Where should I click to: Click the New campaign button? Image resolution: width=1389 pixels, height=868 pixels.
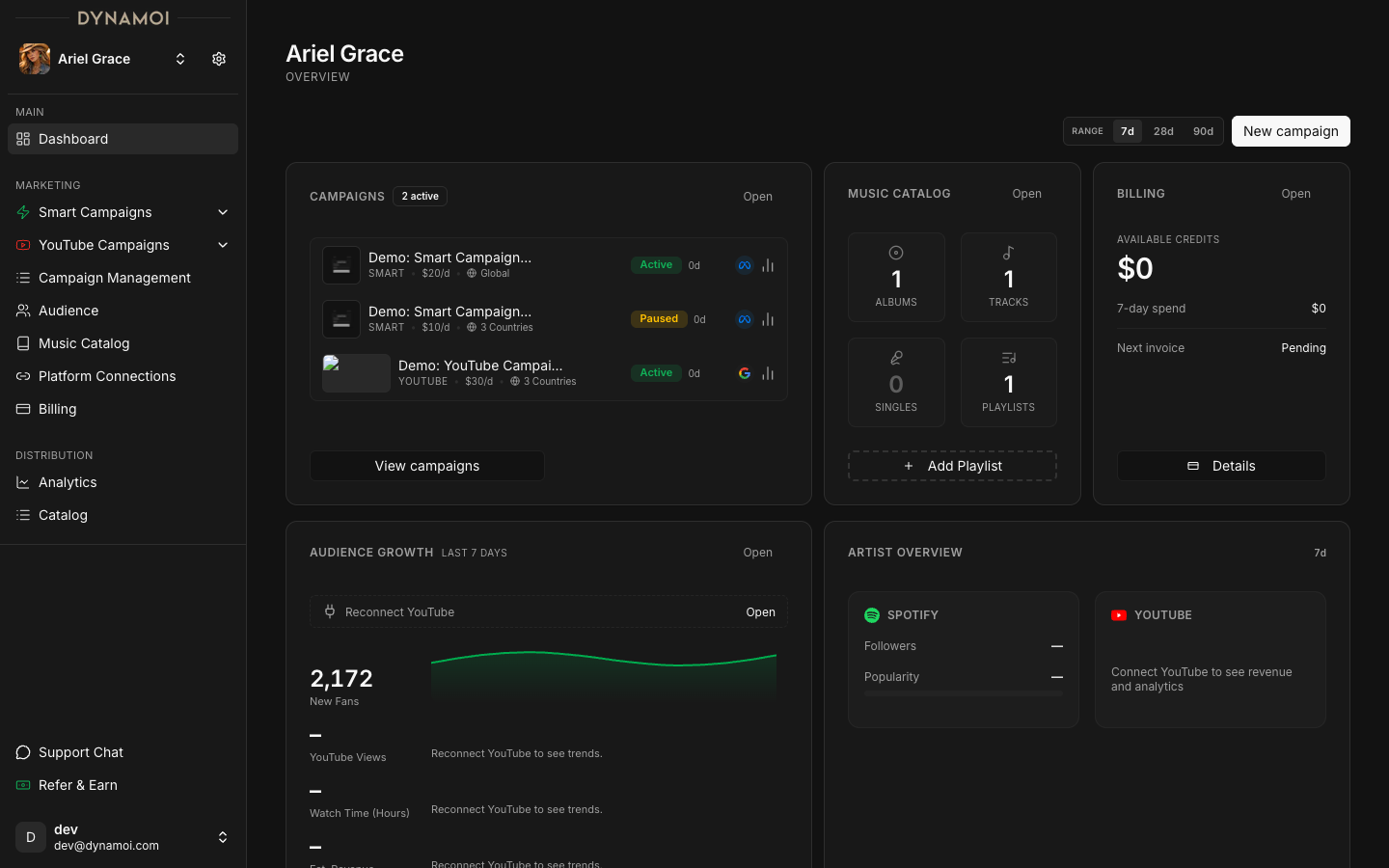point(1290,131)
